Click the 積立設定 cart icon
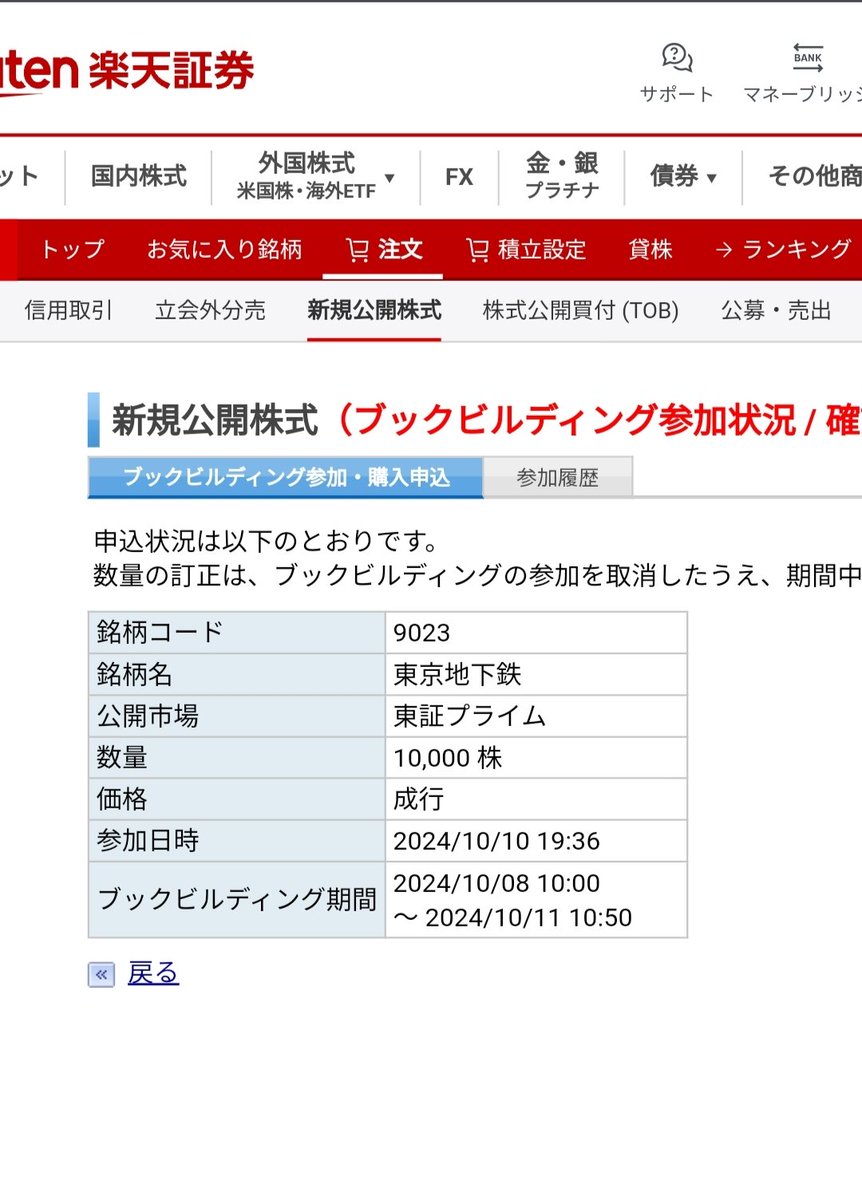 tap(478, 250)
